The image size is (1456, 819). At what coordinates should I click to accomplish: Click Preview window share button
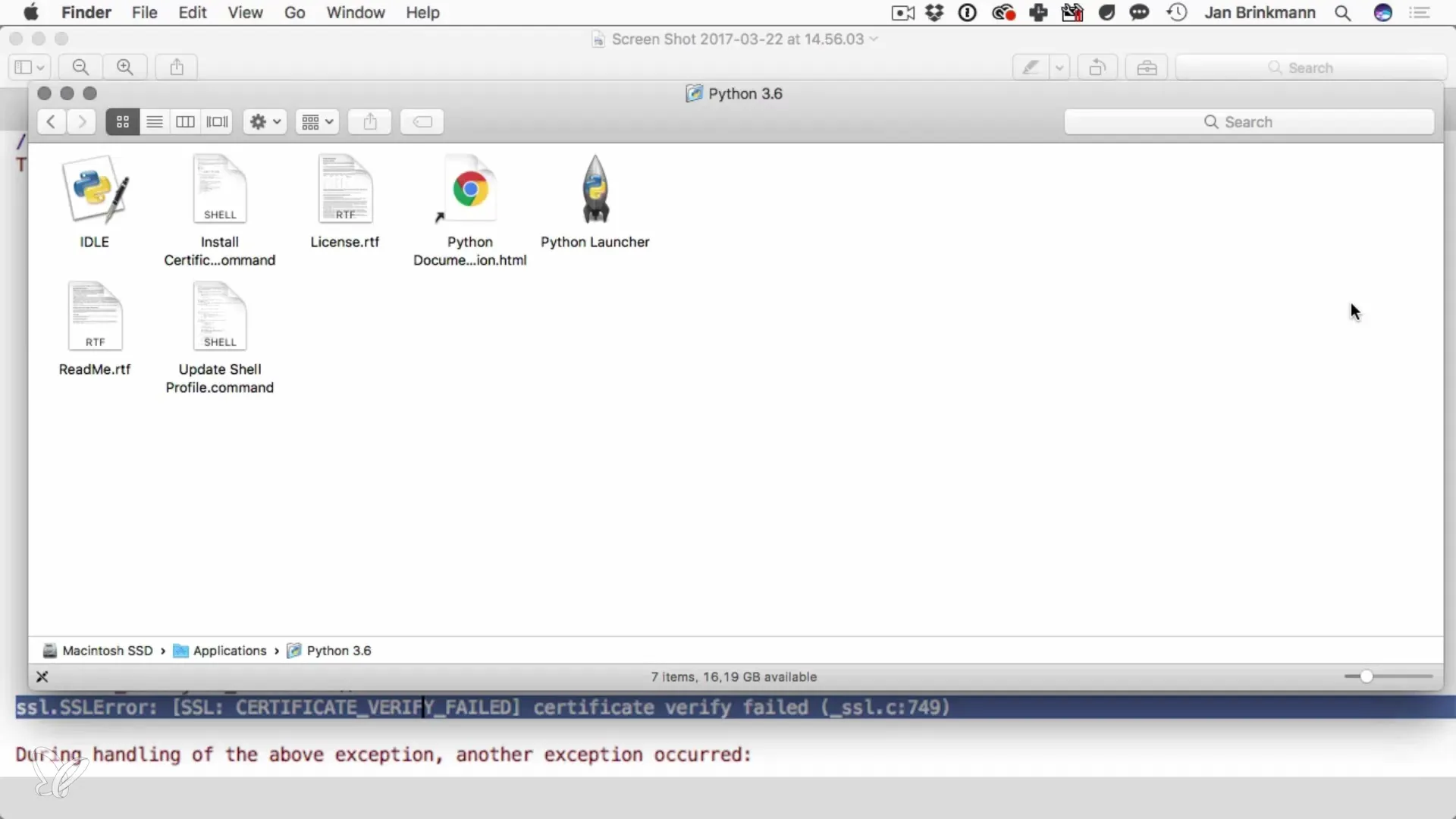tap(176, 67)
